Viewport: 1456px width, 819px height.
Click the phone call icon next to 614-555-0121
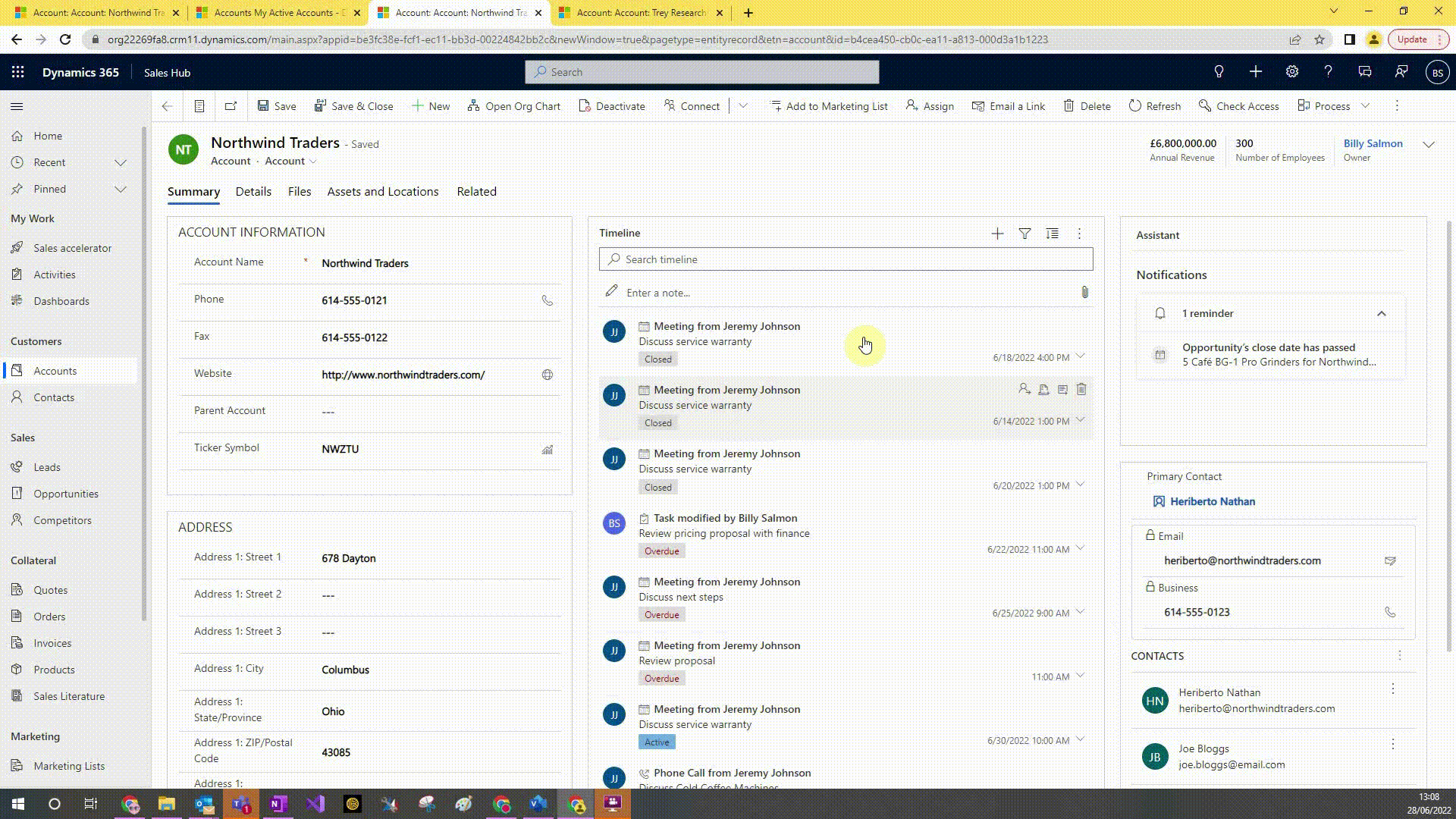click(x=547, y=300)
